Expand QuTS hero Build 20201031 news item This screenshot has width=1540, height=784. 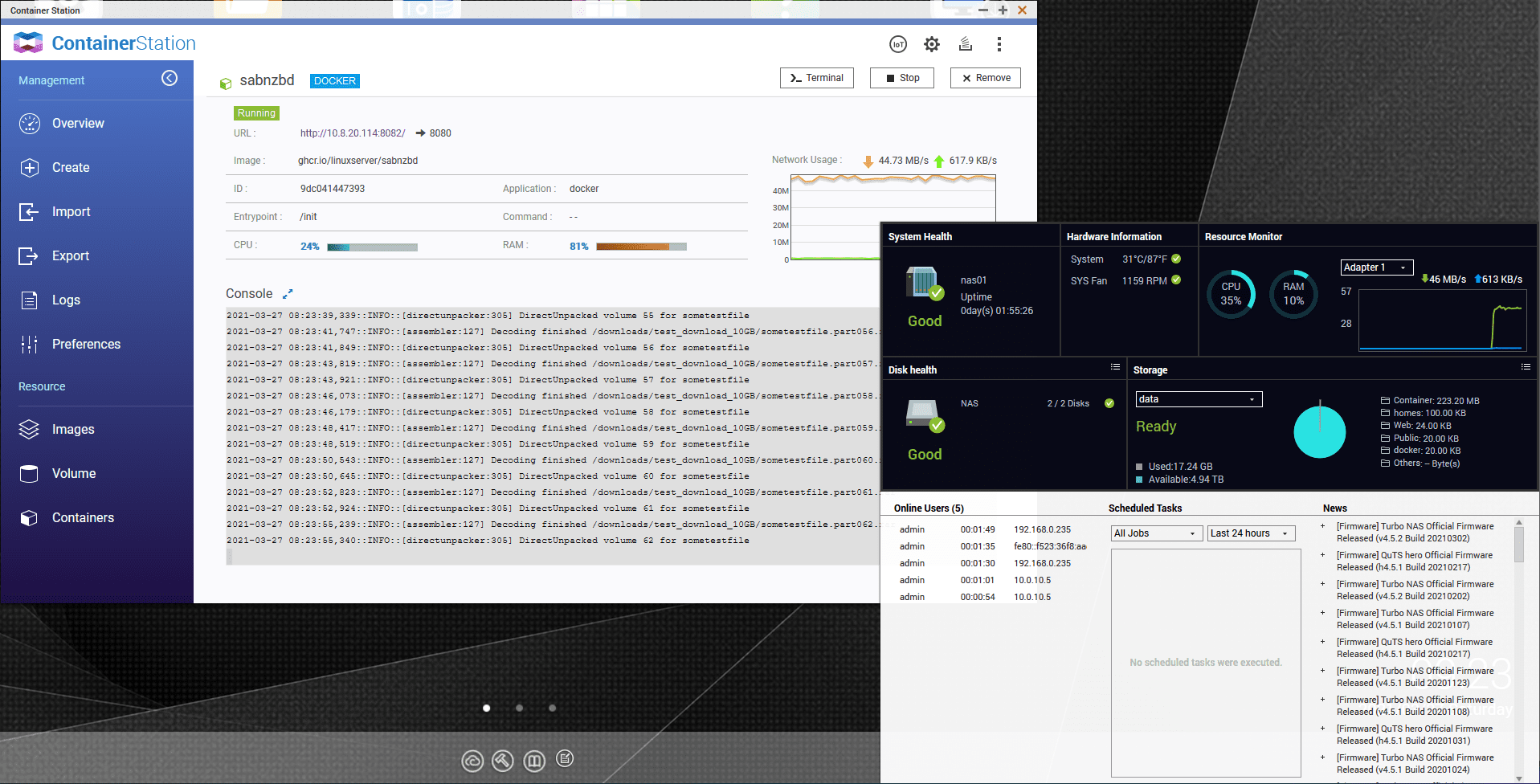click(x=1322, y=729)
